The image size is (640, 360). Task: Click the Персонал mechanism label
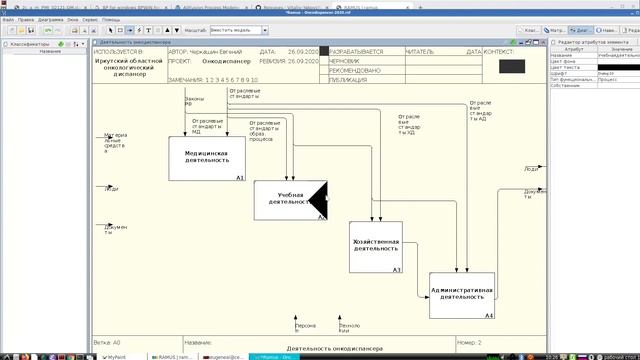tap(305, 328)
